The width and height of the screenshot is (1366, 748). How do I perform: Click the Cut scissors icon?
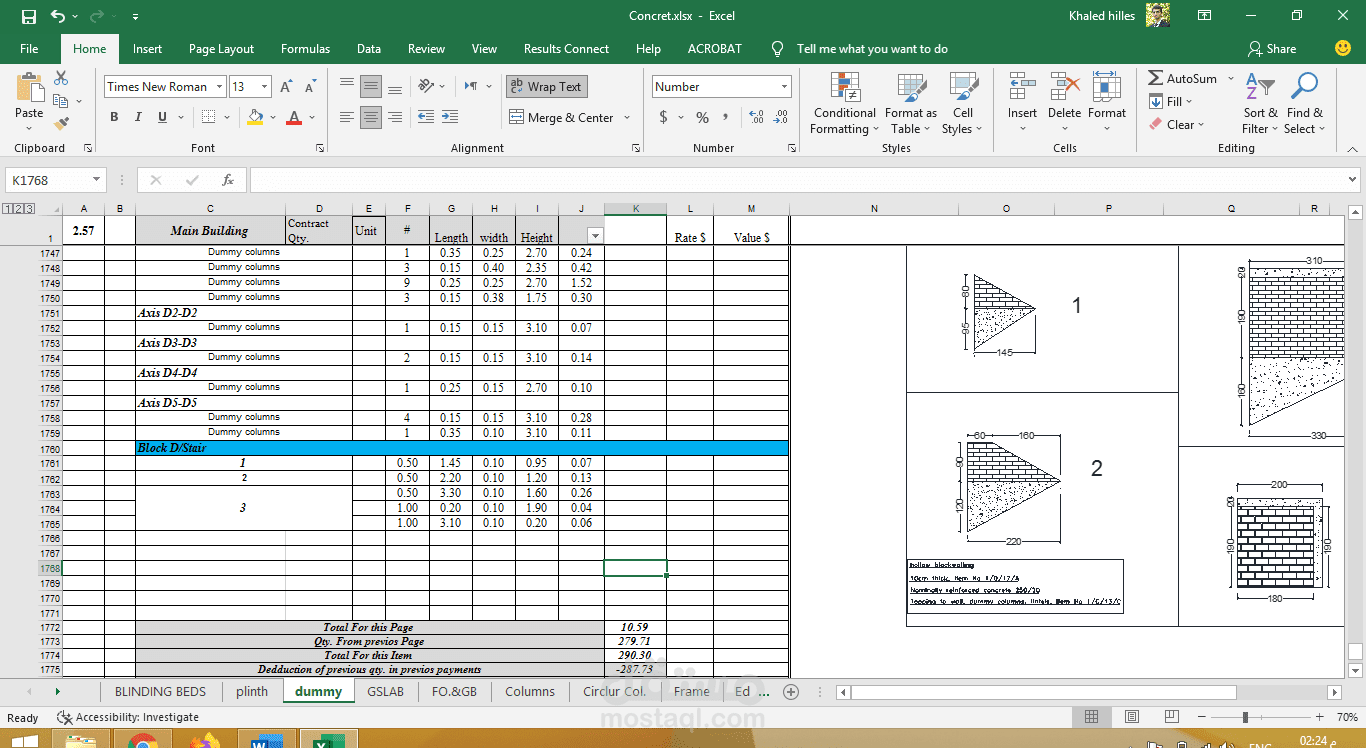point(61,78)
